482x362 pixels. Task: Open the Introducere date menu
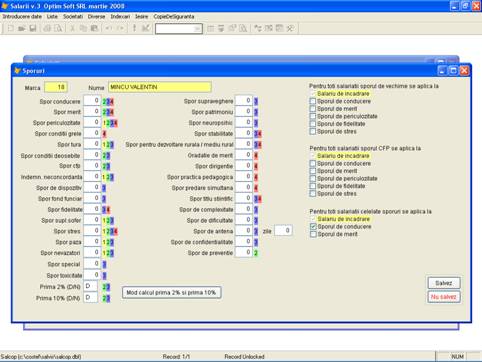tap(22, 16)
